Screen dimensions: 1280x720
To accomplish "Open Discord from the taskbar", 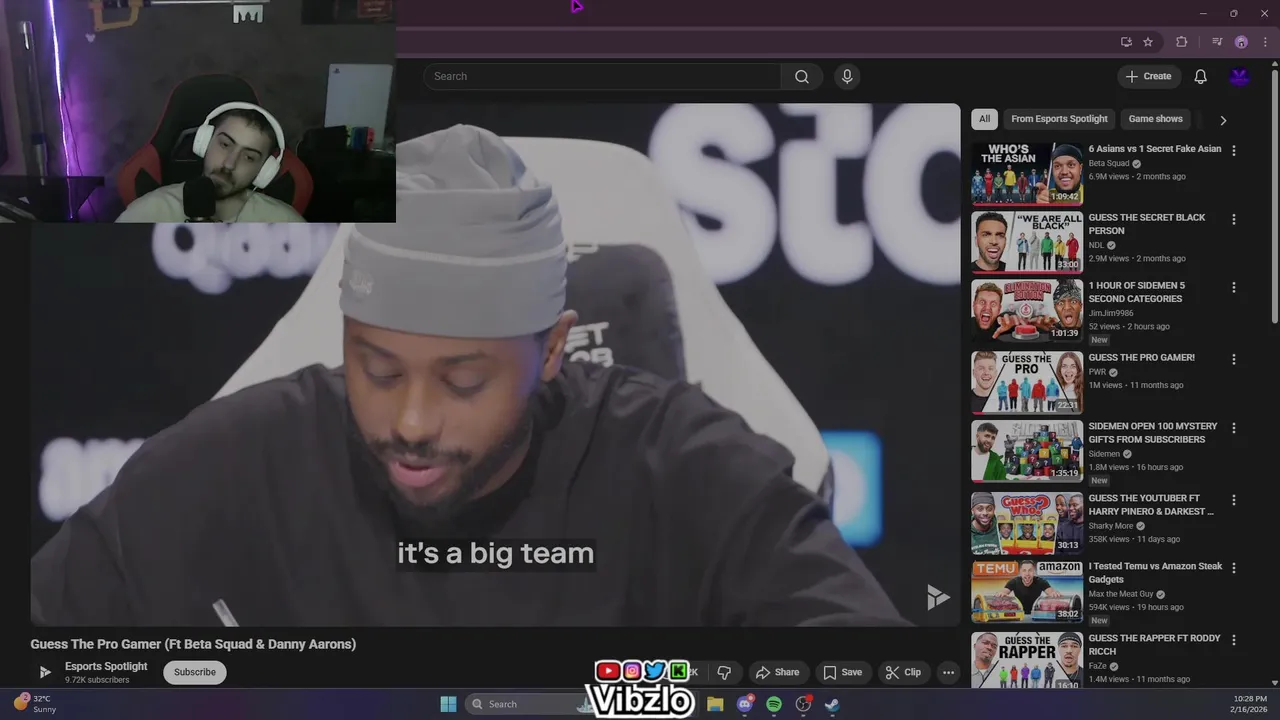I will tap(744, 704).
